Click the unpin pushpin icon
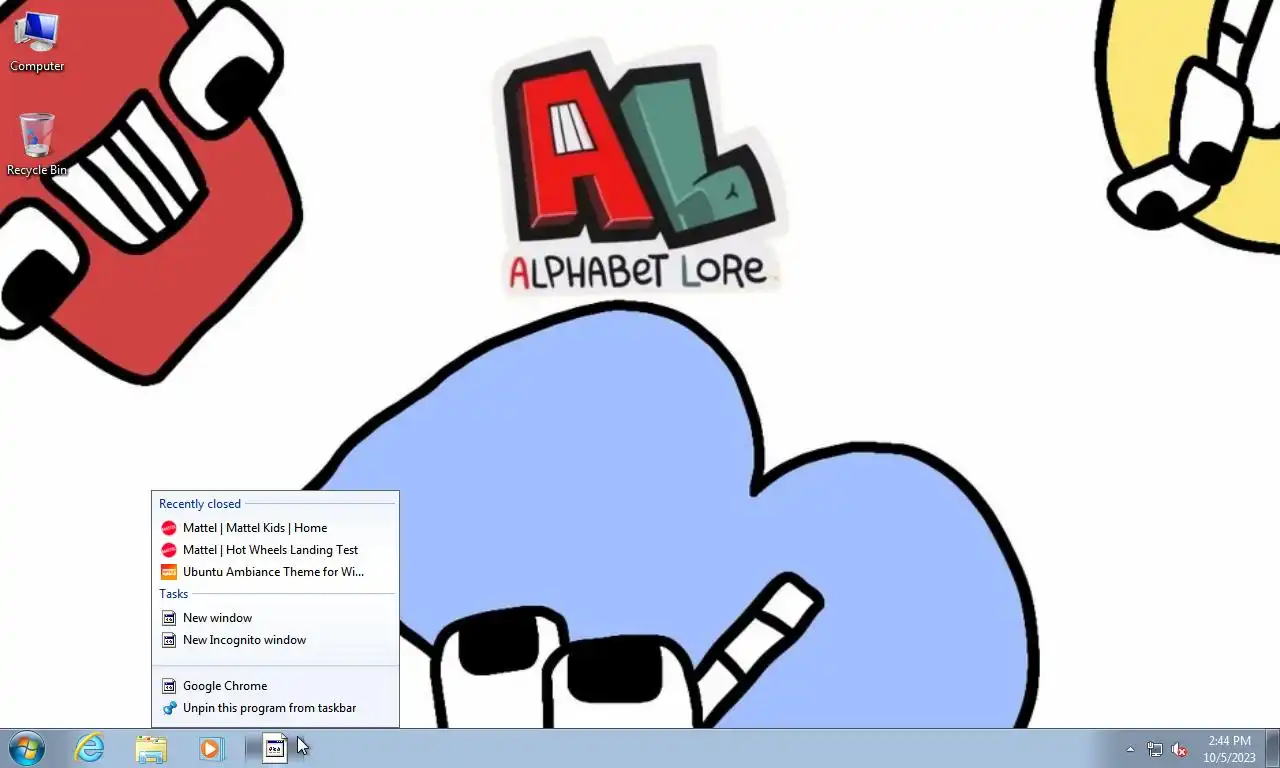 169,708
